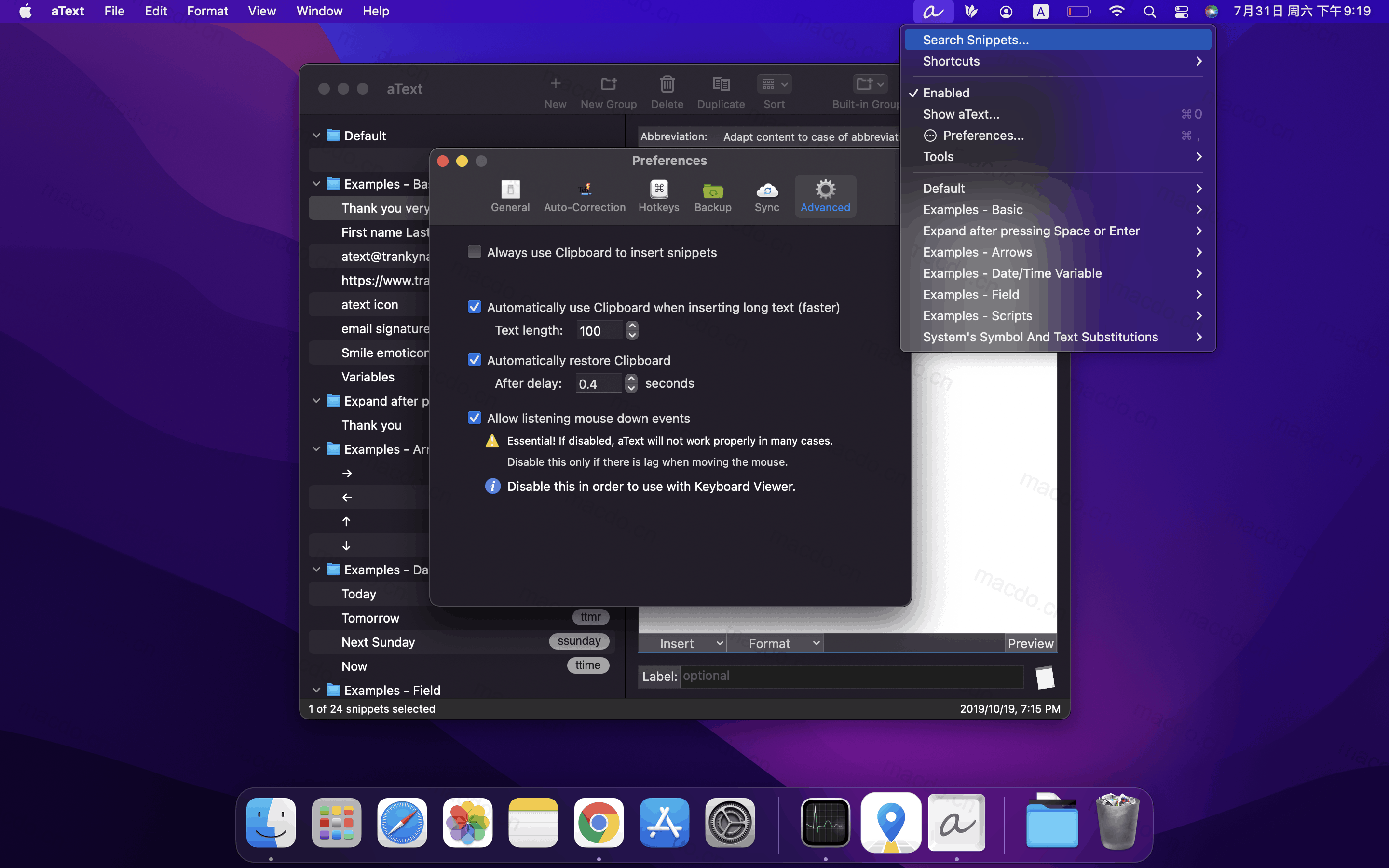Enable Always use Clipboard to insert snippets
The height and width of the screenshot is (868, 1389).
[x=474, y=252]
